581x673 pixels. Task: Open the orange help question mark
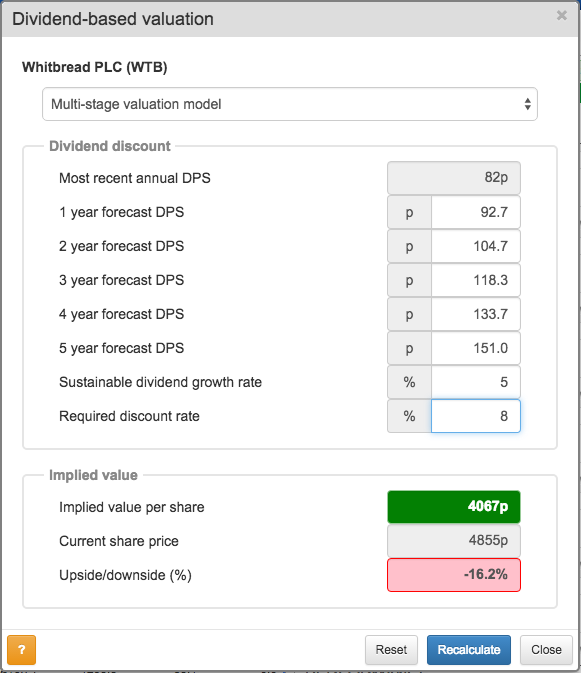[21, 649]
